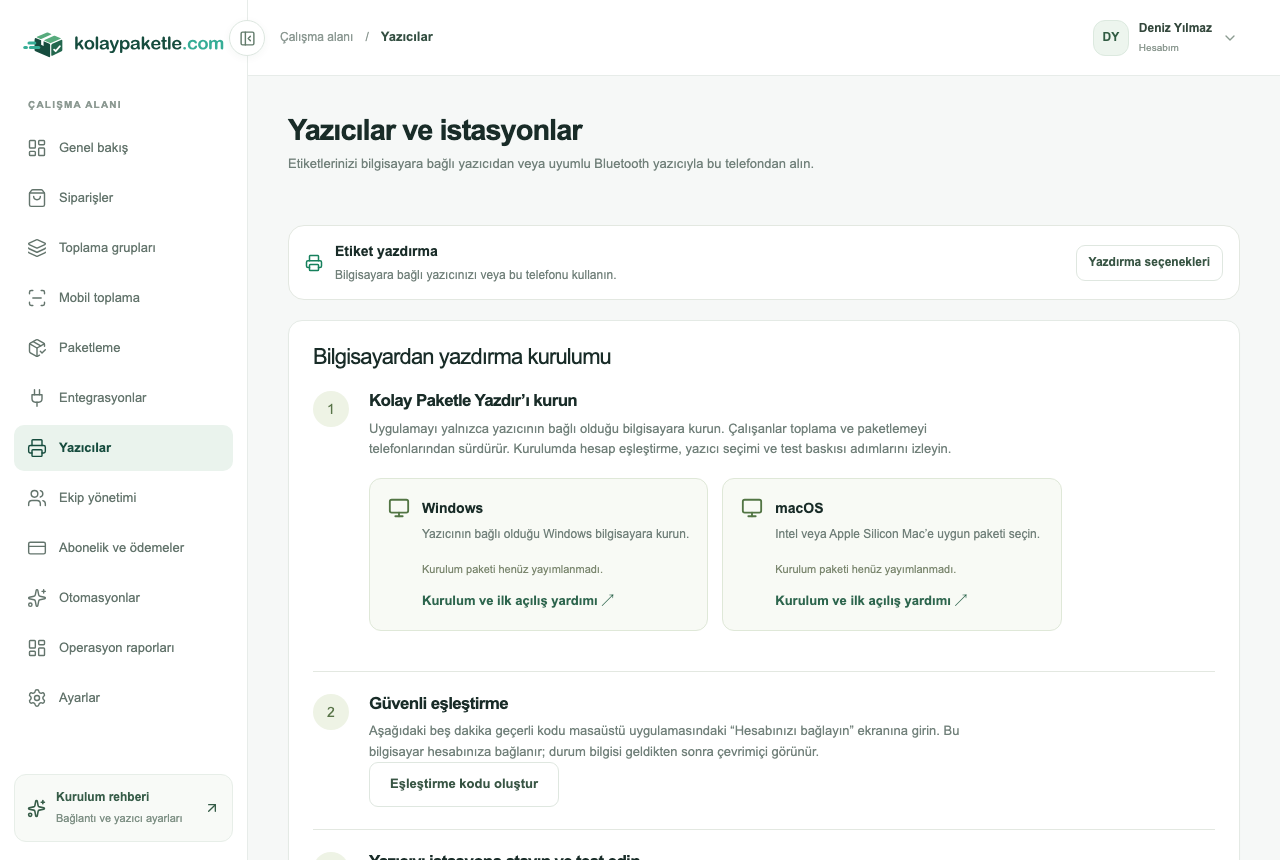
Task: Click the Eşleştirme kodu oluştur button
Action: 464,784
